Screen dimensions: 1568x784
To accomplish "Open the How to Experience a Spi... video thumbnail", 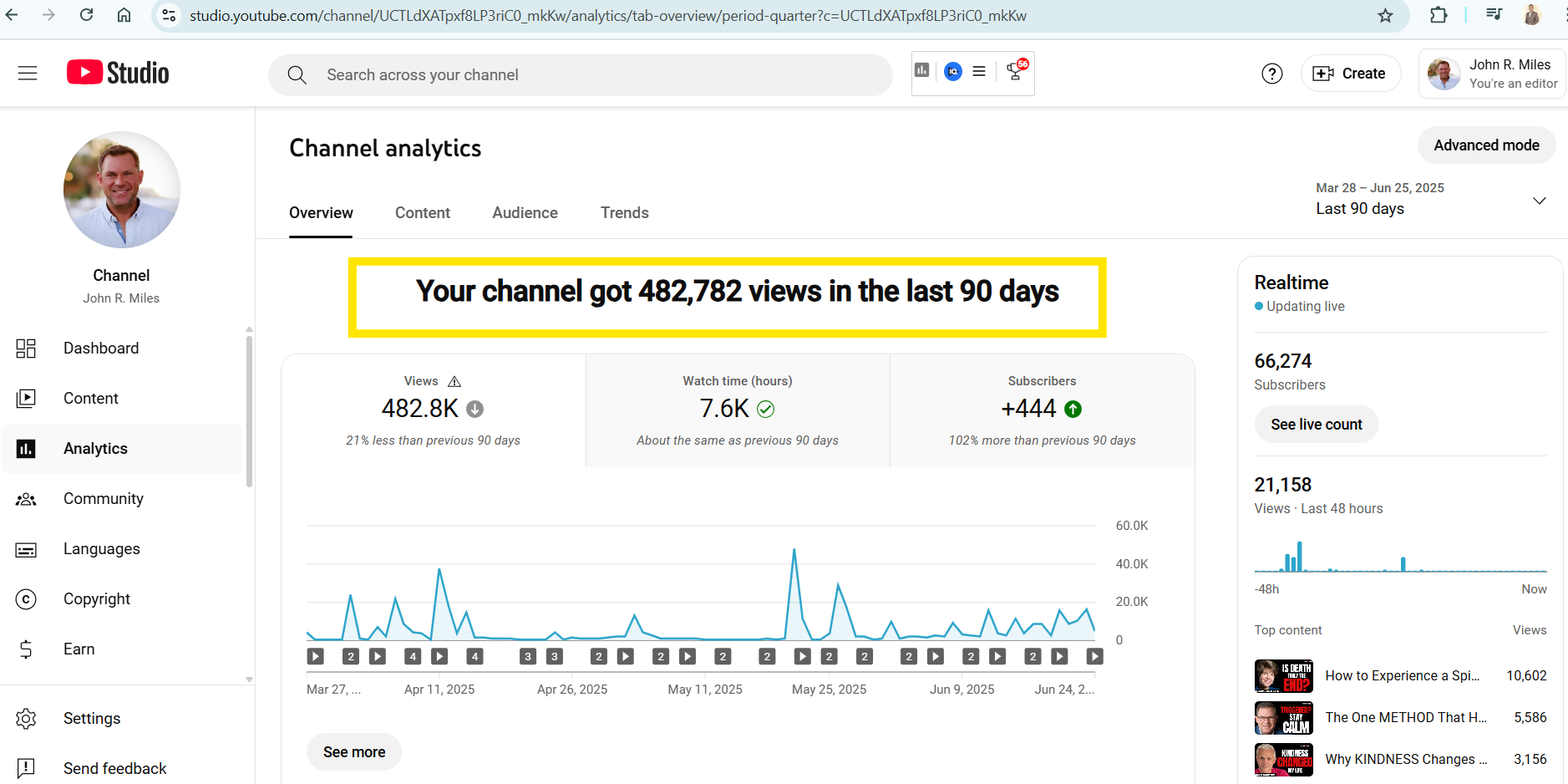I will pos(1283,676).
